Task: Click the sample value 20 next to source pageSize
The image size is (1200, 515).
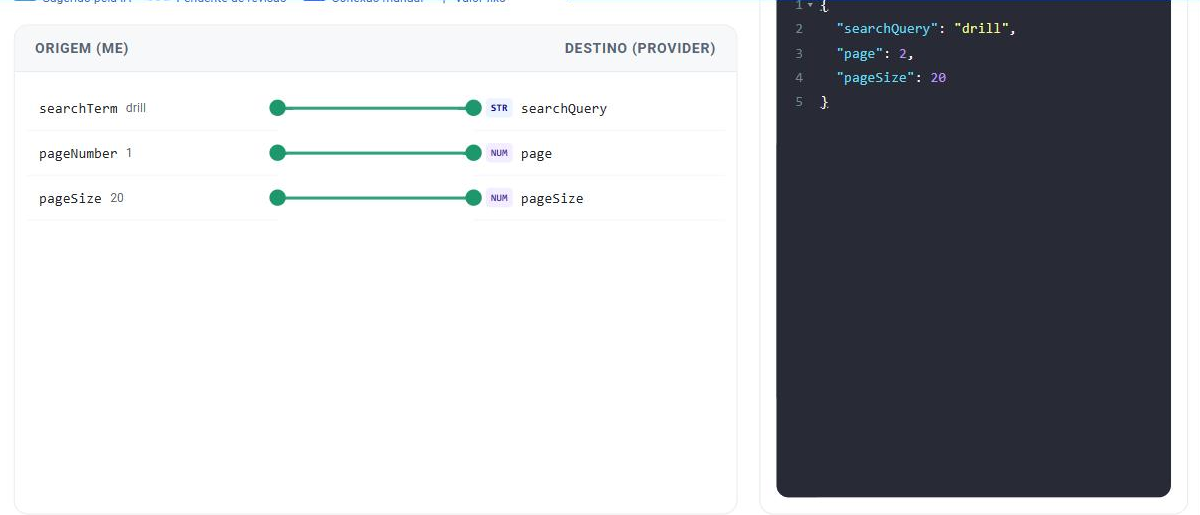Action: (x=117, y=198)
